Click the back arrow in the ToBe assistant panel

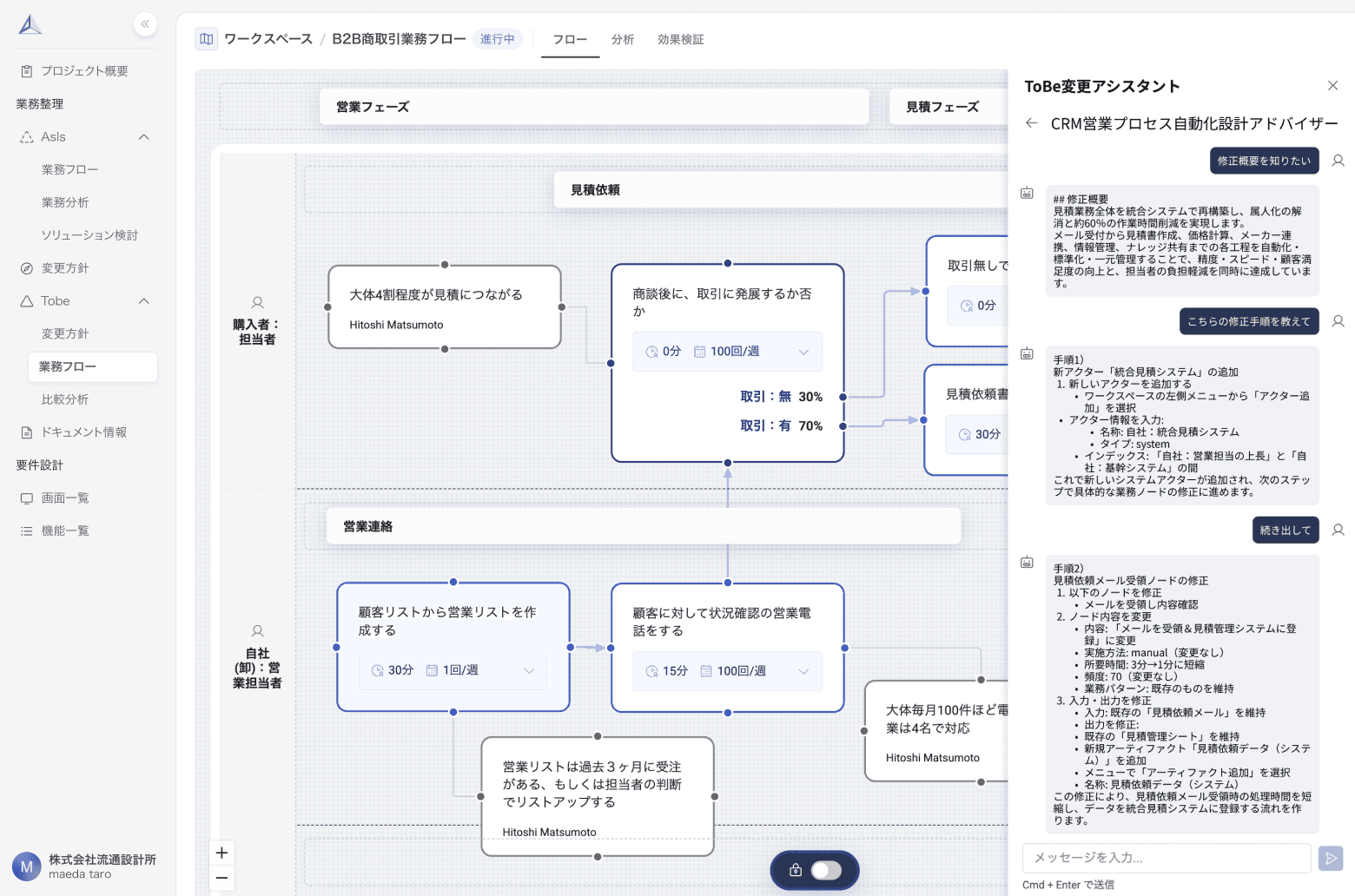[x=1030, y=123]
